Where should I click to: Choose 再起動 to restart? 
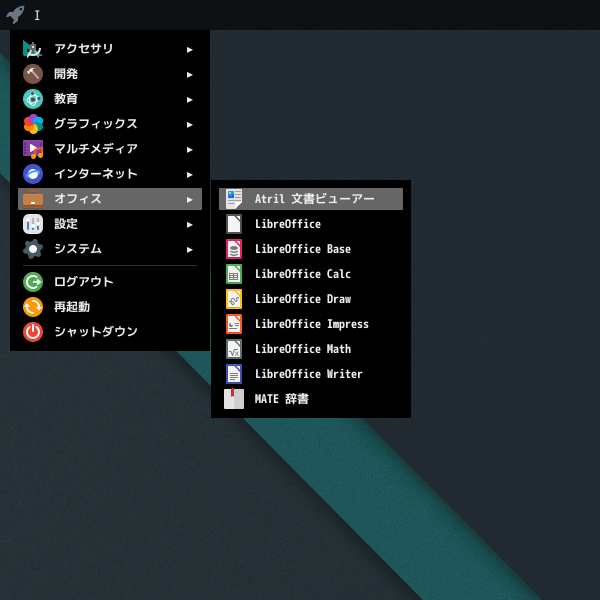[x=110, y=307]
